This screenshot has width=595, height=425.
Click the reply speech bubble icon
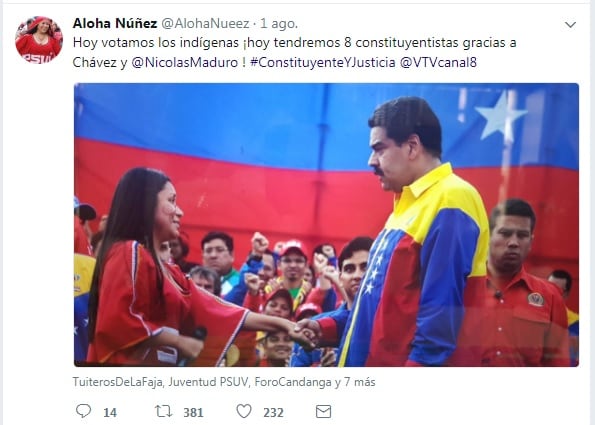(x=83, y=411)
